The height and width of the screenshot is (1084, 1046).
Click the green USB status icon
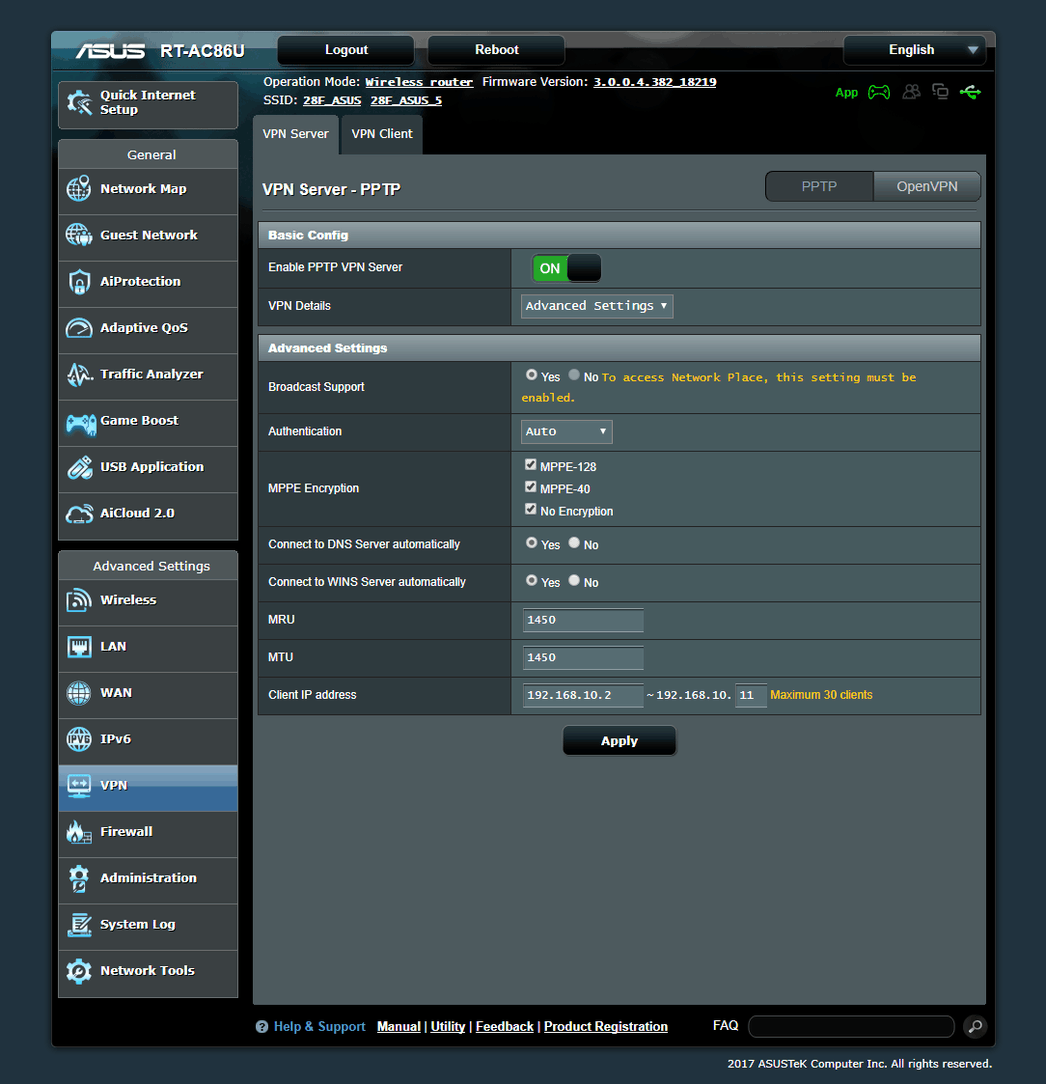(970, 92)
